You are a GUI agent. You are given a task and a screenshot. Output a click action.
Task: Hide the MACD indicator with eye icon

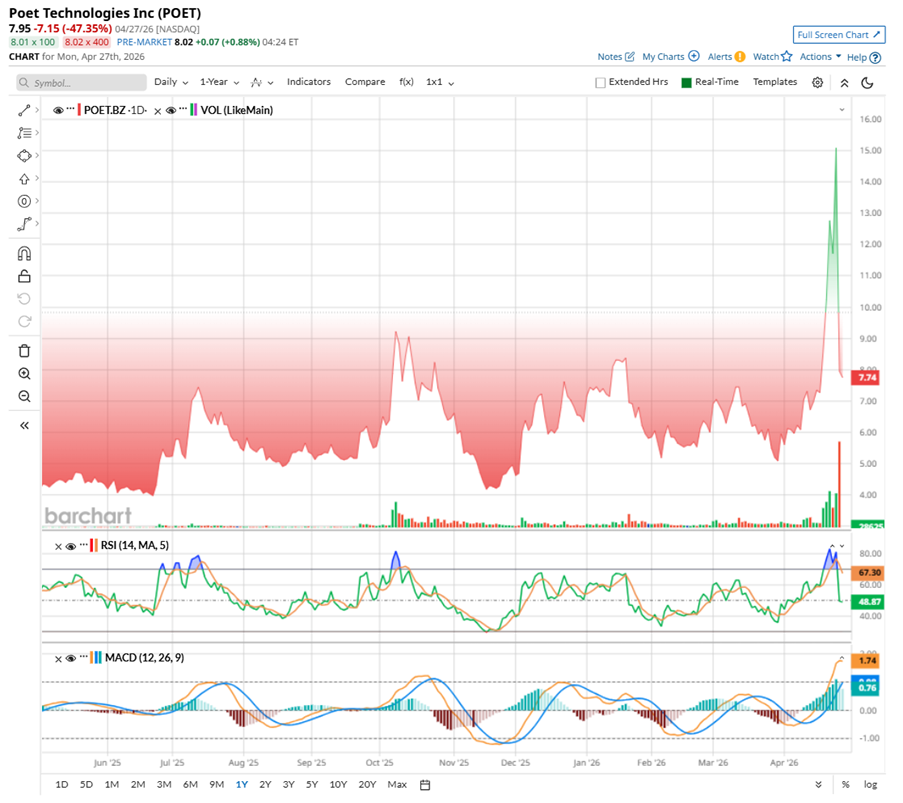[x=70, y=657]
